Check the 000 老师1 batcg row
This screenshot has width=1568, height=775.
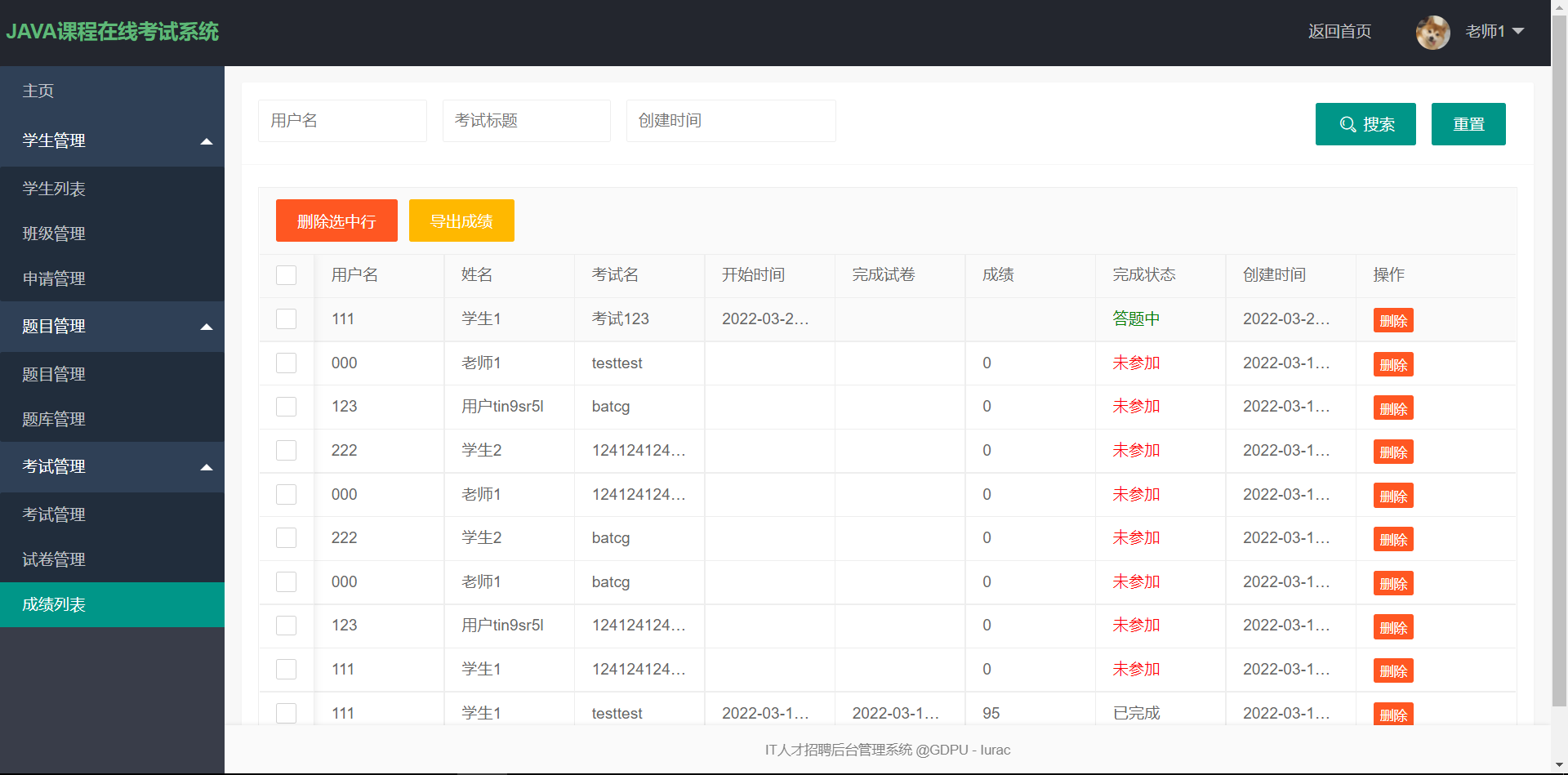(286, 581)
